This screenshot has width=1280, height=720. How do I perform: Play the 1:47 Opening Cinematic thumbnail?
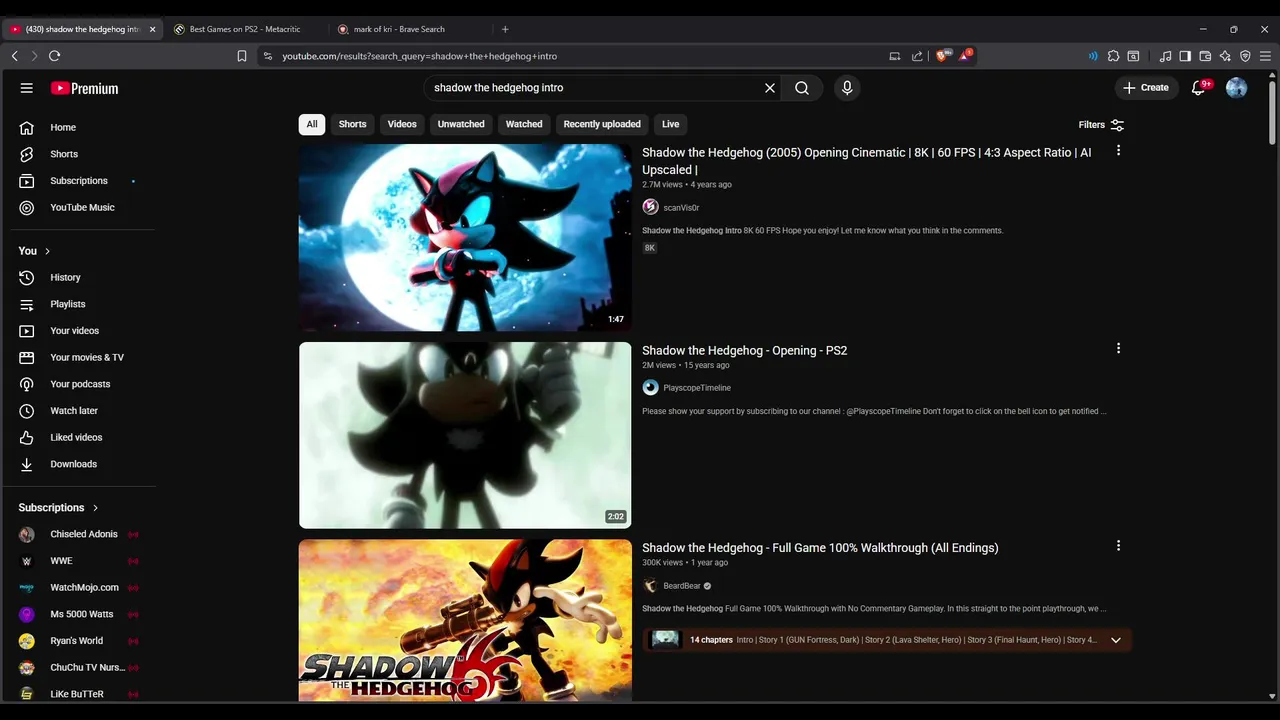(465, 237)
